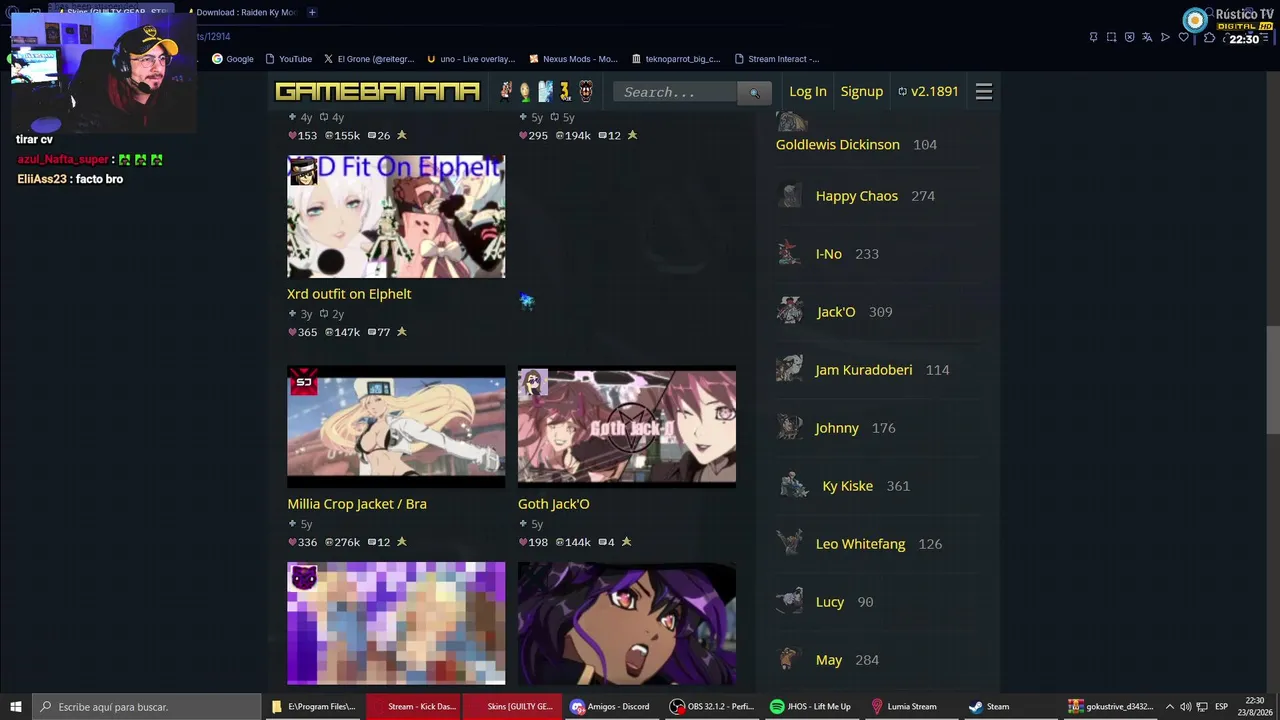Open the May character icon
The height and width of the screenshot is (720, 1280).
(x=790, y=660)
